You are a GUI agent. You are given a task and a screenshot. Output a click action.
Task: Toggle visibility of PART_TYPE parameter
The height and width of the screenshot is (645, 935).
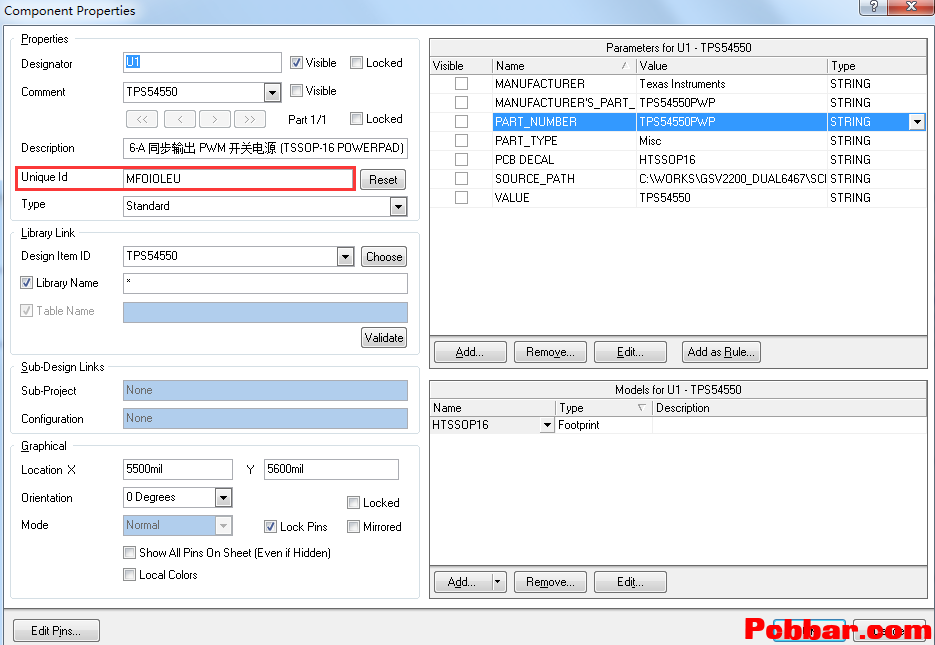coord(461,141)
